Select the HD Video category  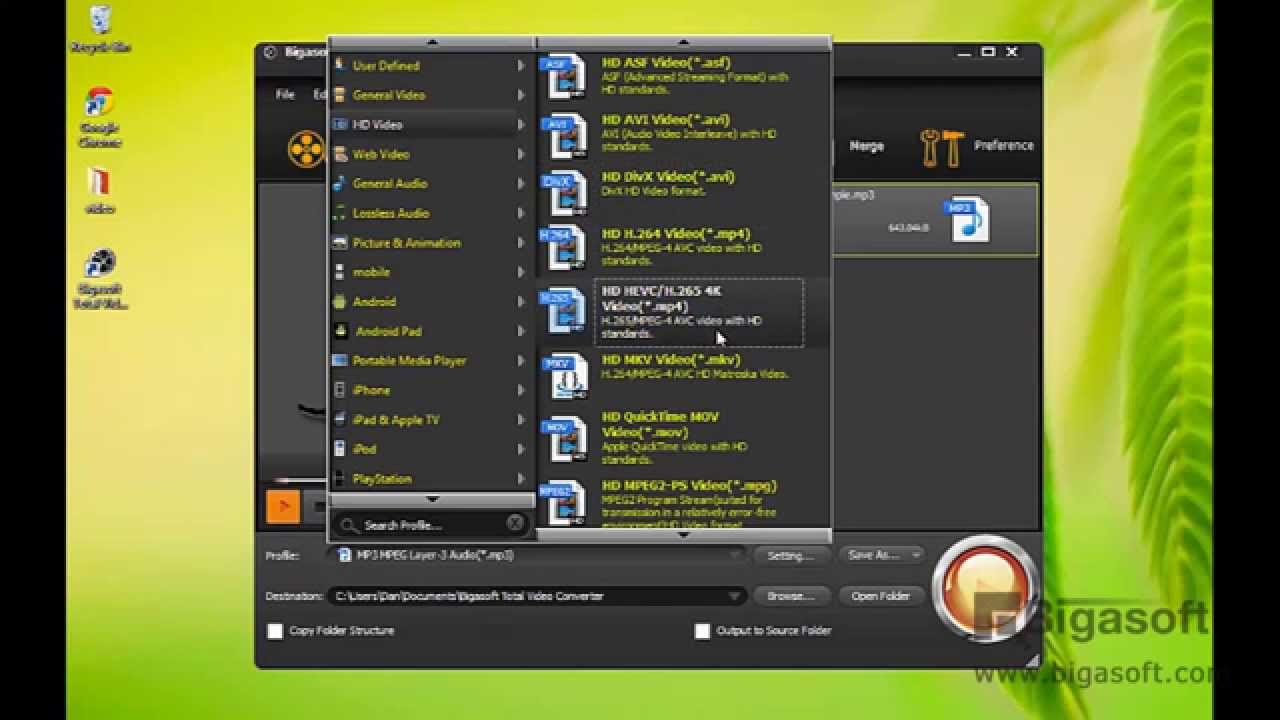(432, 125)
